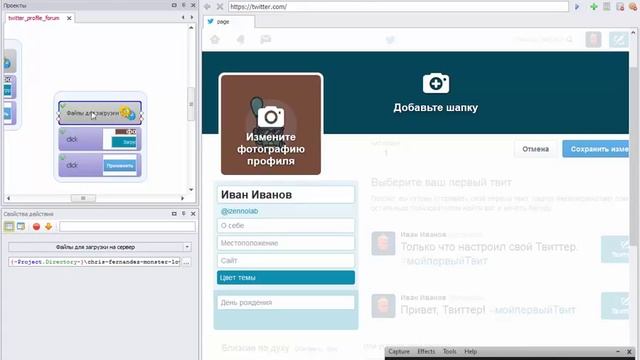Click the red record button in action properties

(x=36, y=227)
